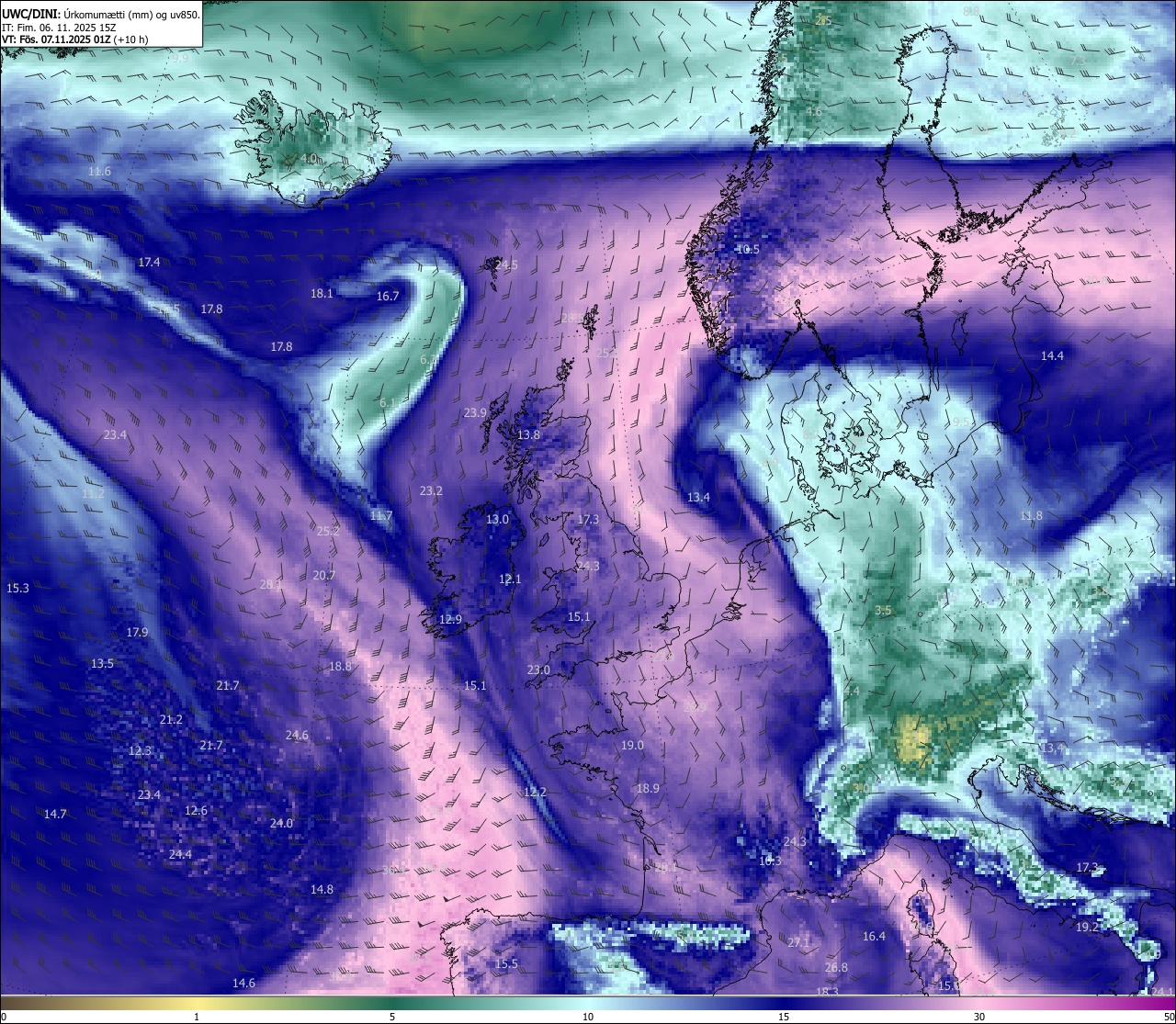The image size is (1176, 1024).
Task: Click the 28.1 value label
Action: point(271,584)
